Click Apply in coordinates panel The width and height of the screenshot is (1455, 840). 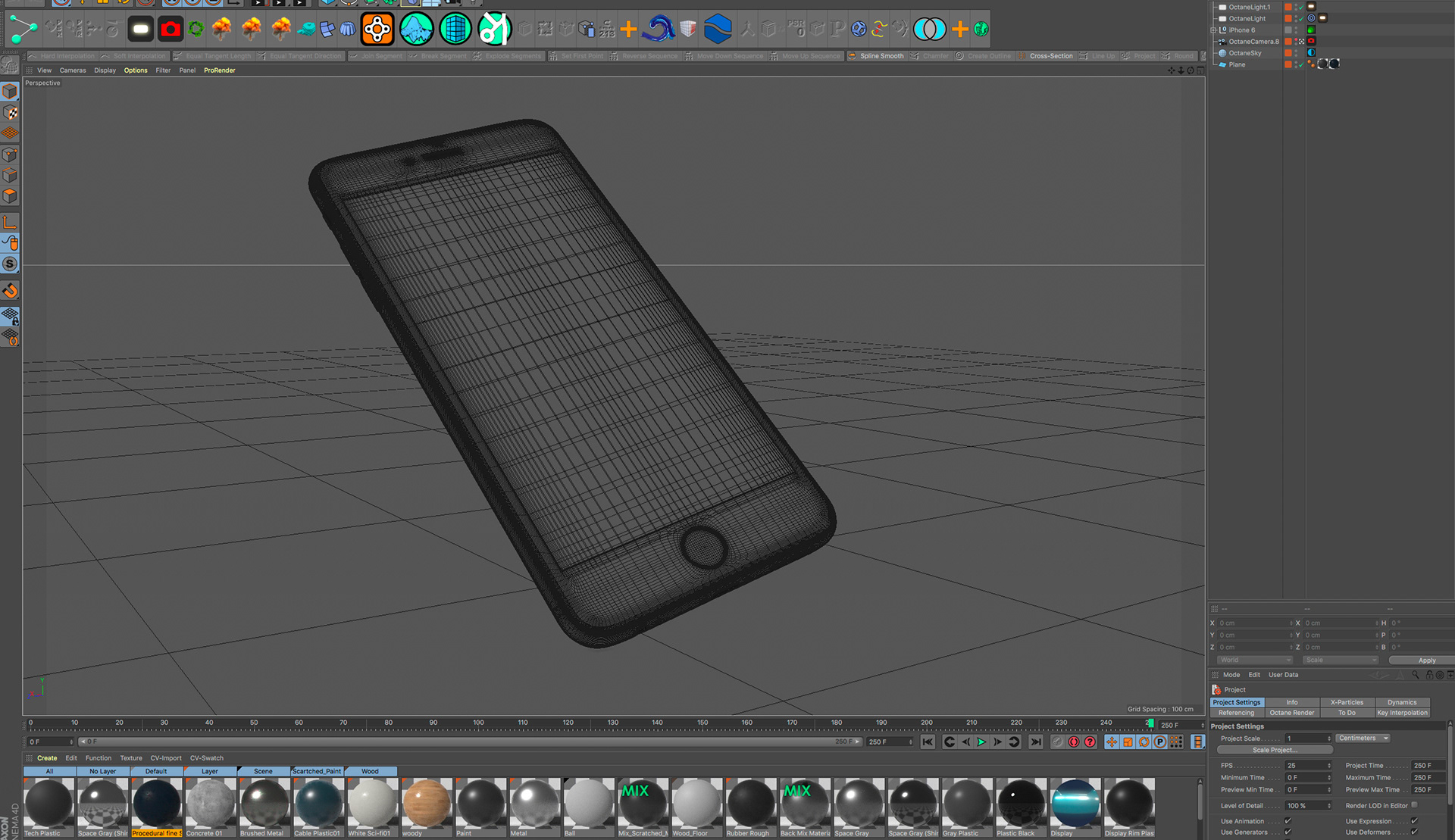1426,660
